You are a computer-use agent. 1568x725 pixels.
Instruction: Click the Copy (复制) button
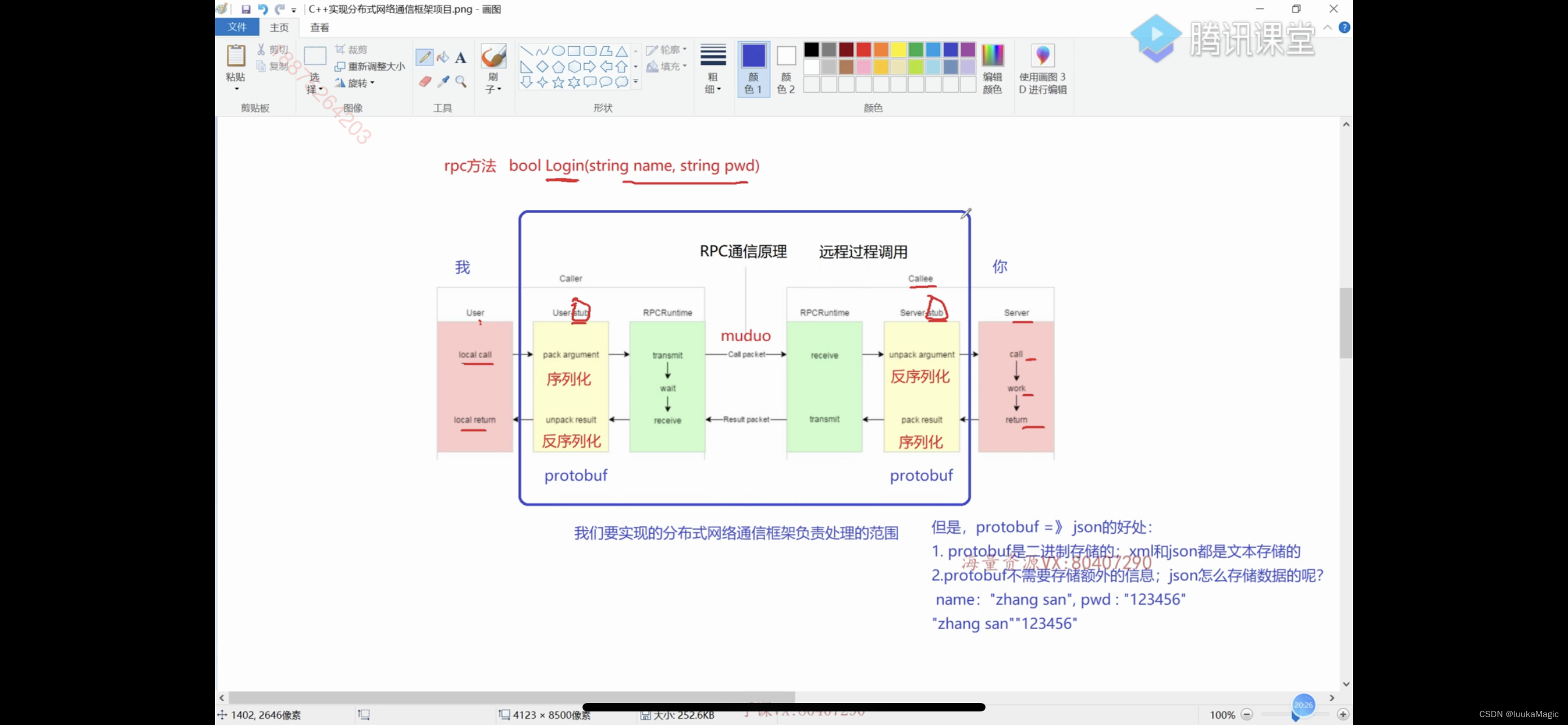(272, 65)
